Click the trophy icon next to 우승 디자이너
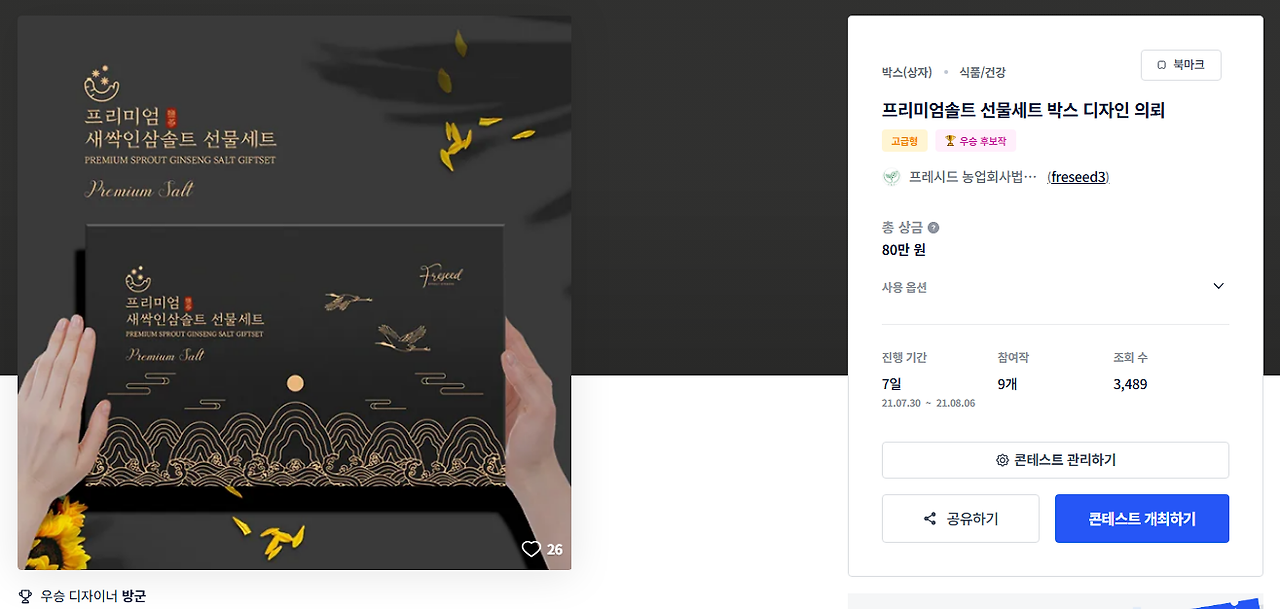This screenshot has width=1280, height=609. [25, 596]
